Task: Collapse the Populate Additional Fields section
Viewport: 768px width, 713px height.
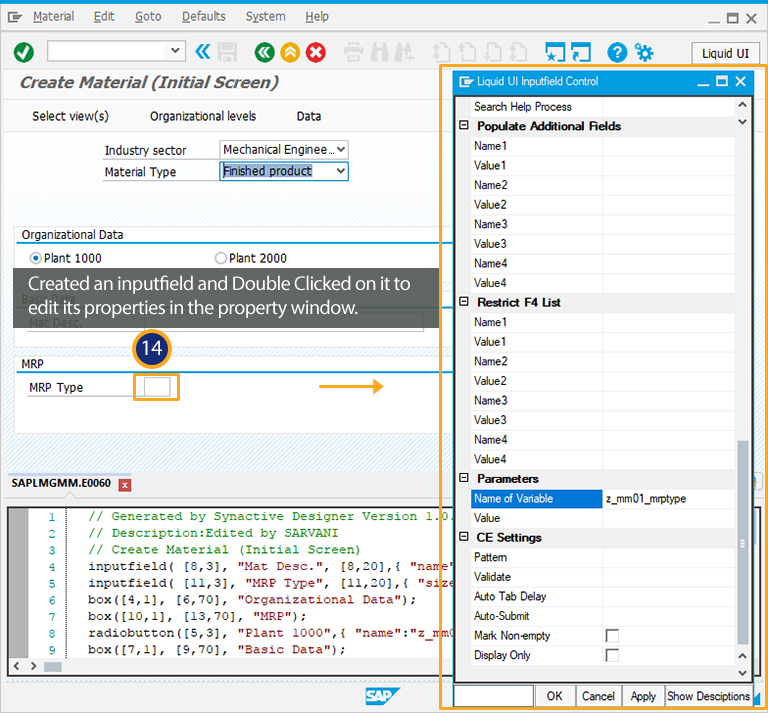Action: pyautogui.click(x=464, y=125)
